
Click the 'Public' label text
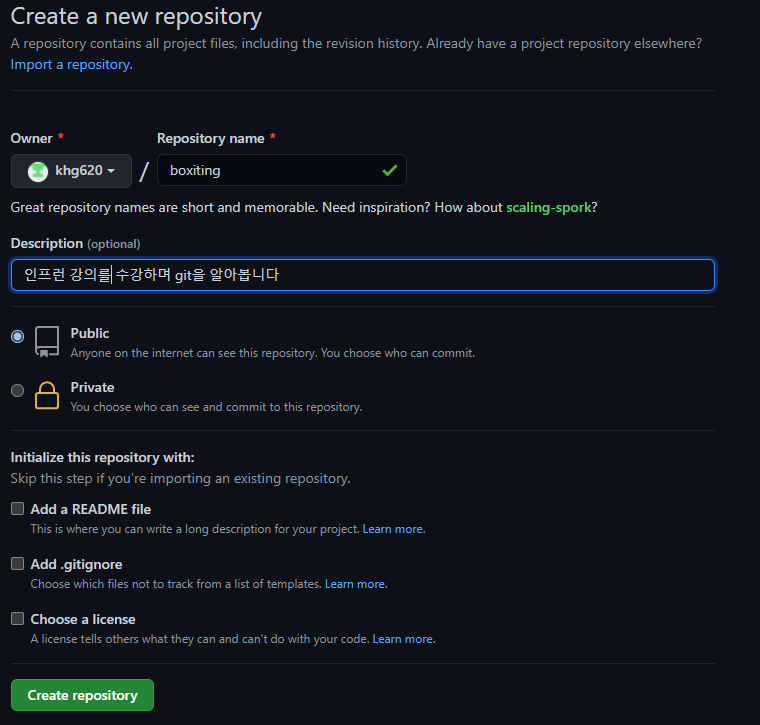(90, 333)
